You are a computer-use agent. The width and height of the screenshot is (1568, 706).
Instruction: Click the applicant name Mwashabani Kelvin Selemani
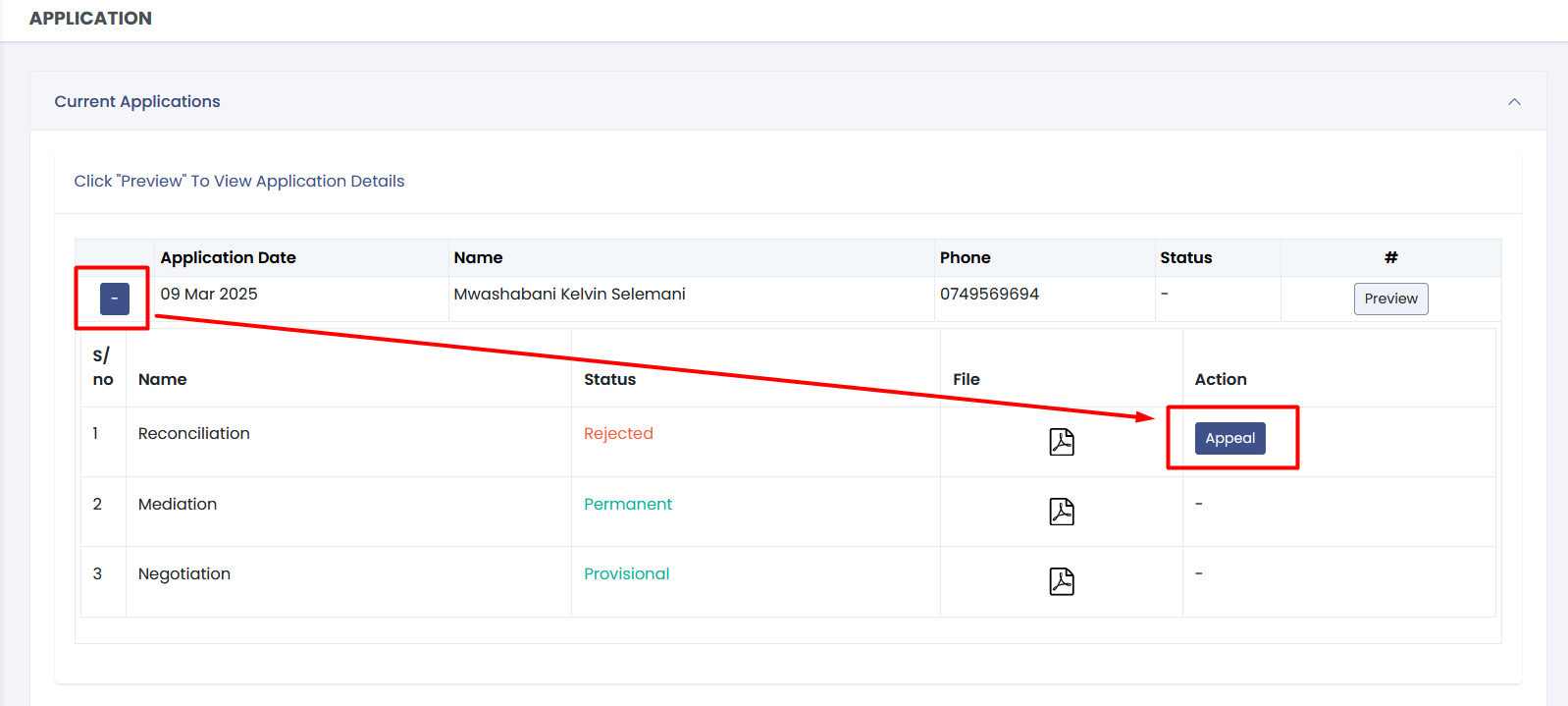pyautogui.click(x=569, y=294)
